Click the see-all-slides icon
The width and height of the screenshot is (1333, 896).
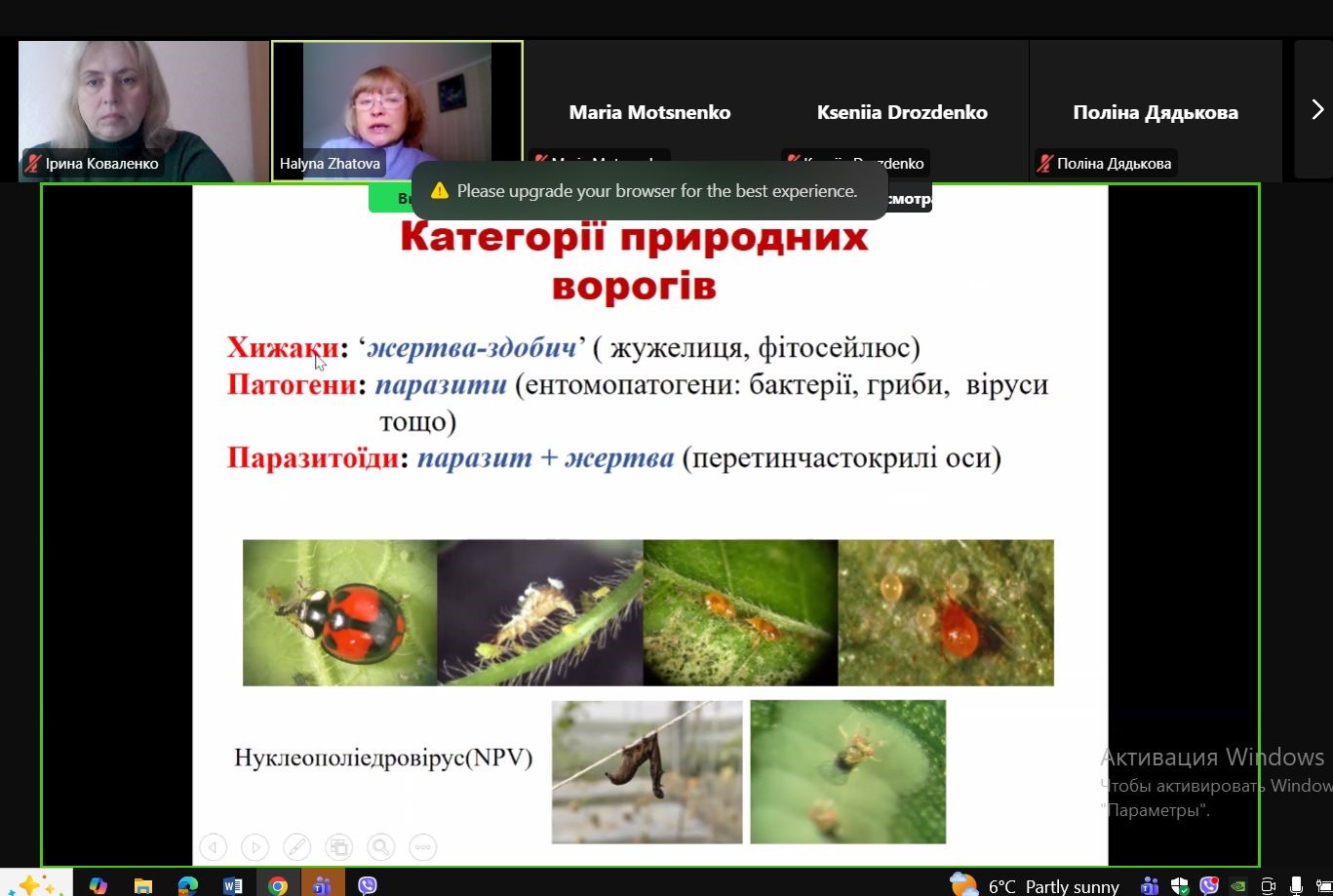coord(338,847)
